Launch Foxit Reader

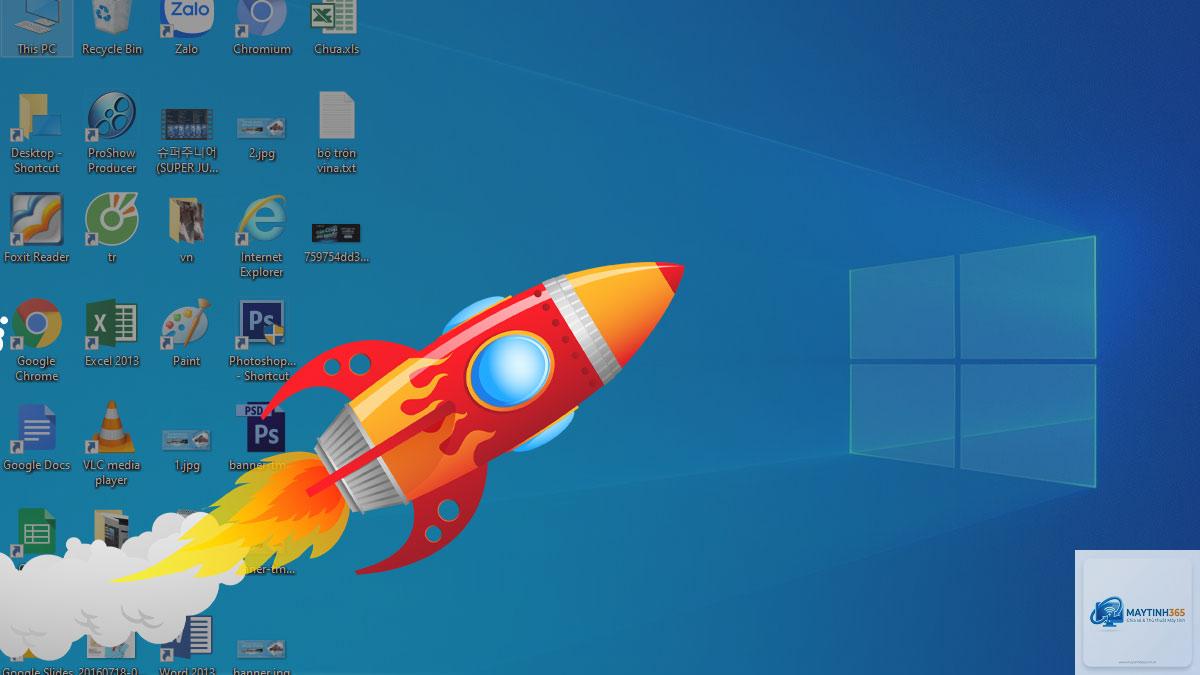[x=37, y=229]
